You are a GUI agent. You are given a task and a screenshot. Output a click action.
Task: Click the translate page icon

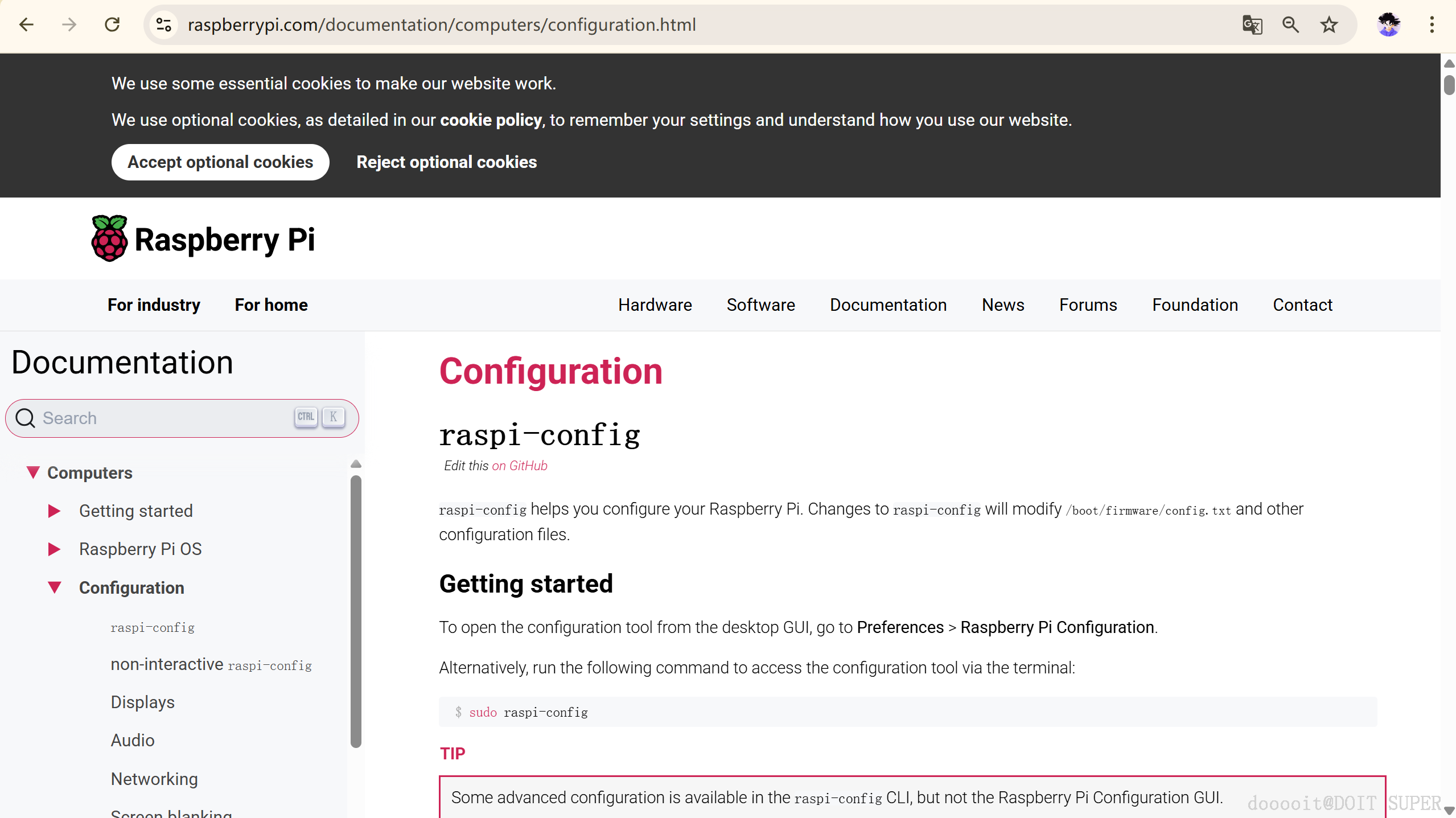tap(1252, 24)
